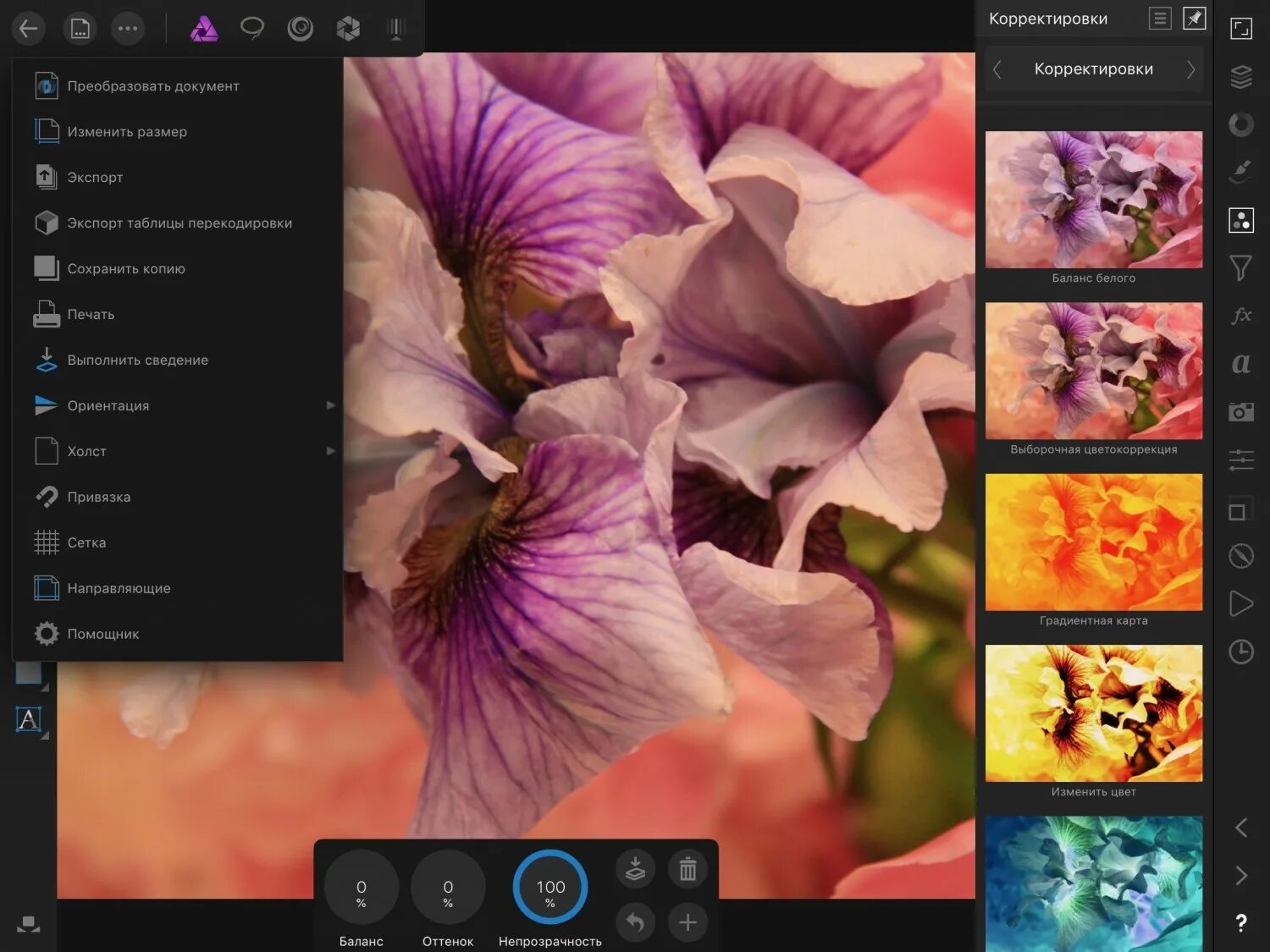The width and height of the screenshot is (1270, 952).
Task: Toggle fullscreen view icon at top right
Action: [1241, 29]
